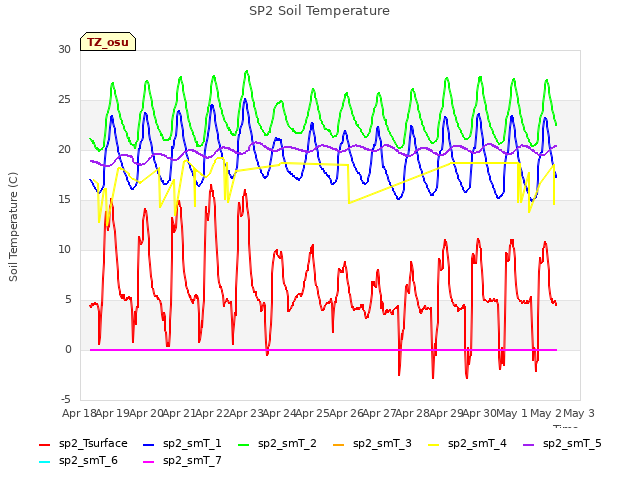This screenshot has height=480, width=640.
Task: Click the TZ_osu annotation label
Action: pos(108,42)
